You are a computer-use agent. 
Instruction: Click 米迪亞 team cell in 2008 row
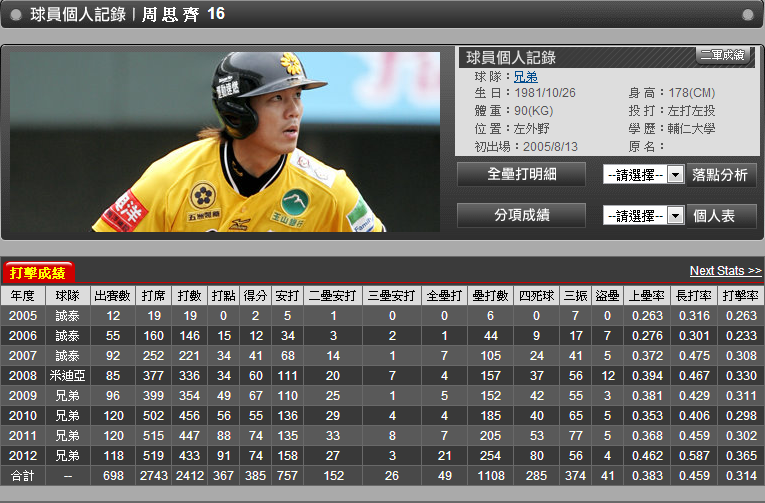tap(67, 376)
